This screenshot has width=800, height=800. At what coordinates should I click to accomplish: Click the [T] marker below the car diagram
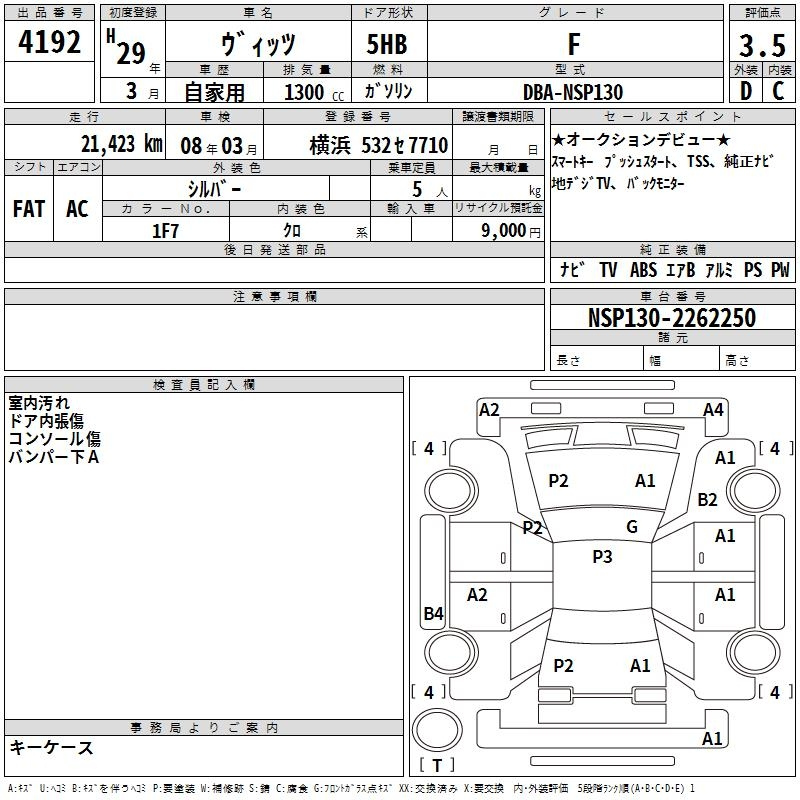point(437,766)
